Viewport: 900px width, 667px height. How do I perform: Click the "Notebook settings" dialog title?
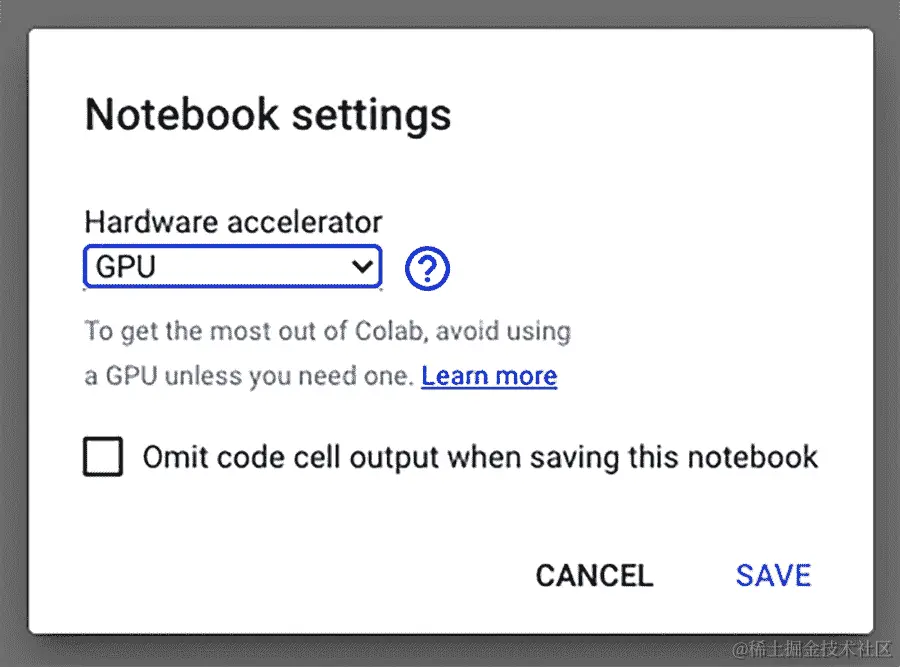pos(267,115)
